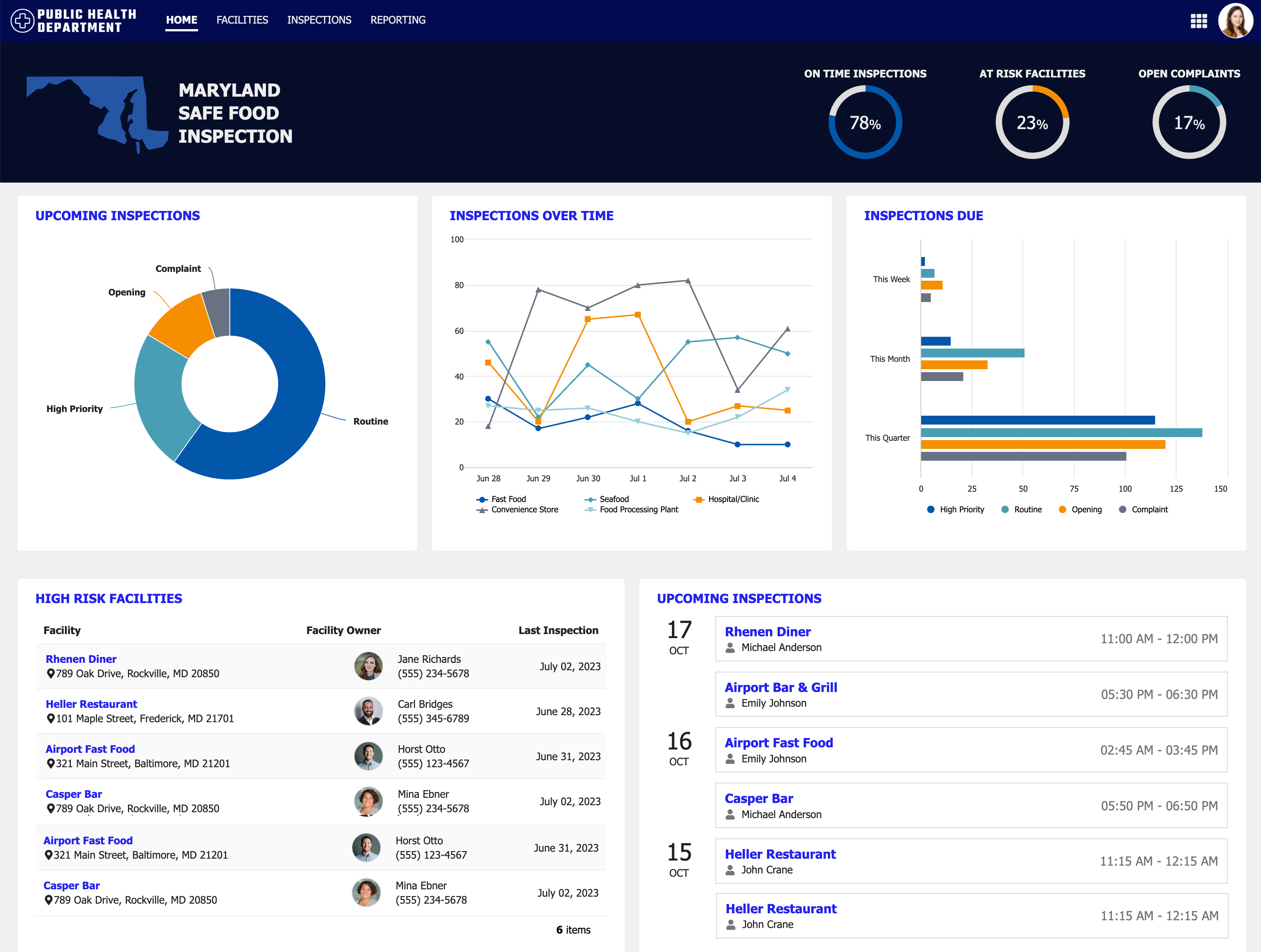Viewport: 1261px width, 952px height.
Task: Open the user profile avatar
Action: coord(1235,21)
